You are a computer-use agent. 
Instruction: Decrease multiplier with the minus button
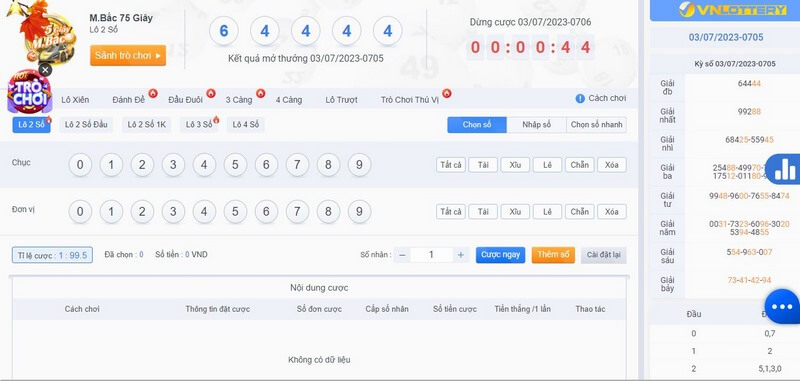point(402,255)
